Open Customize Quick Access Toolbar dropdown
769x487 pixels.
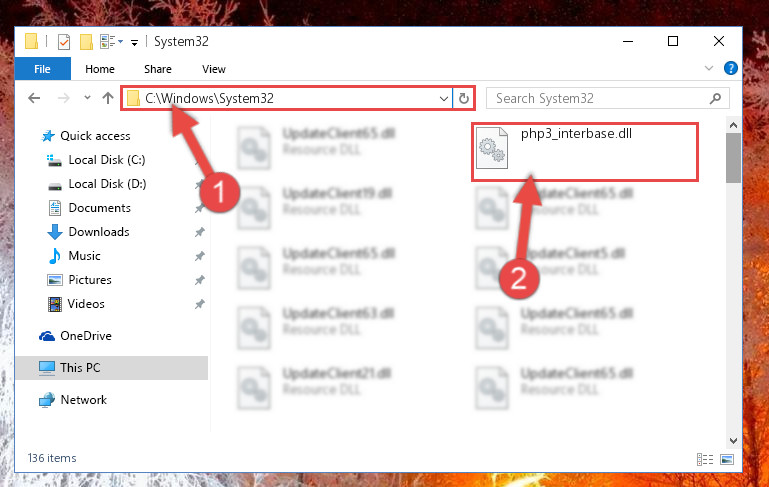pos(134,43)
